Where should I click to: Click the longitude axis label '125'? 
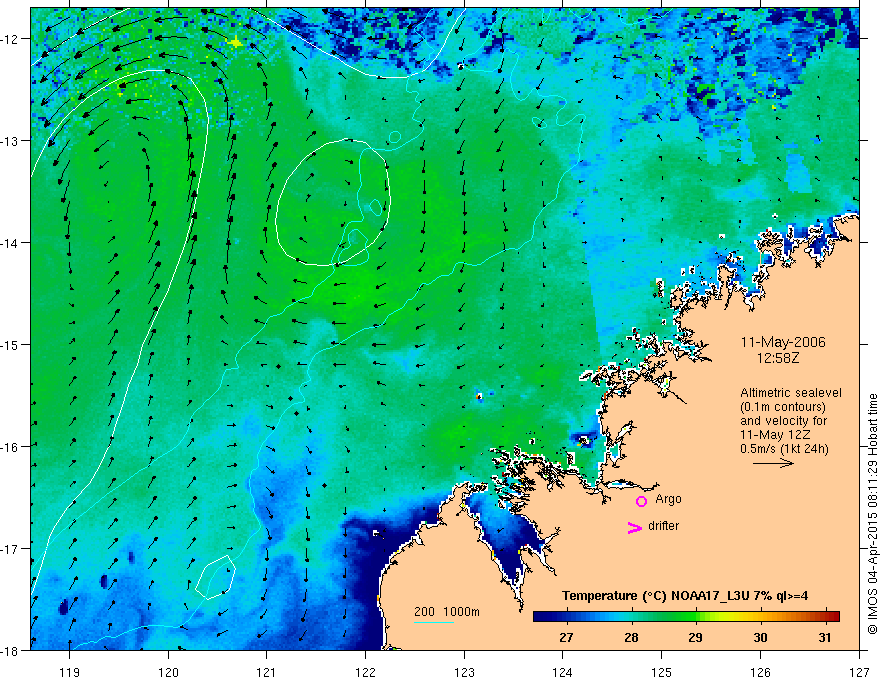tap(662, 672)
